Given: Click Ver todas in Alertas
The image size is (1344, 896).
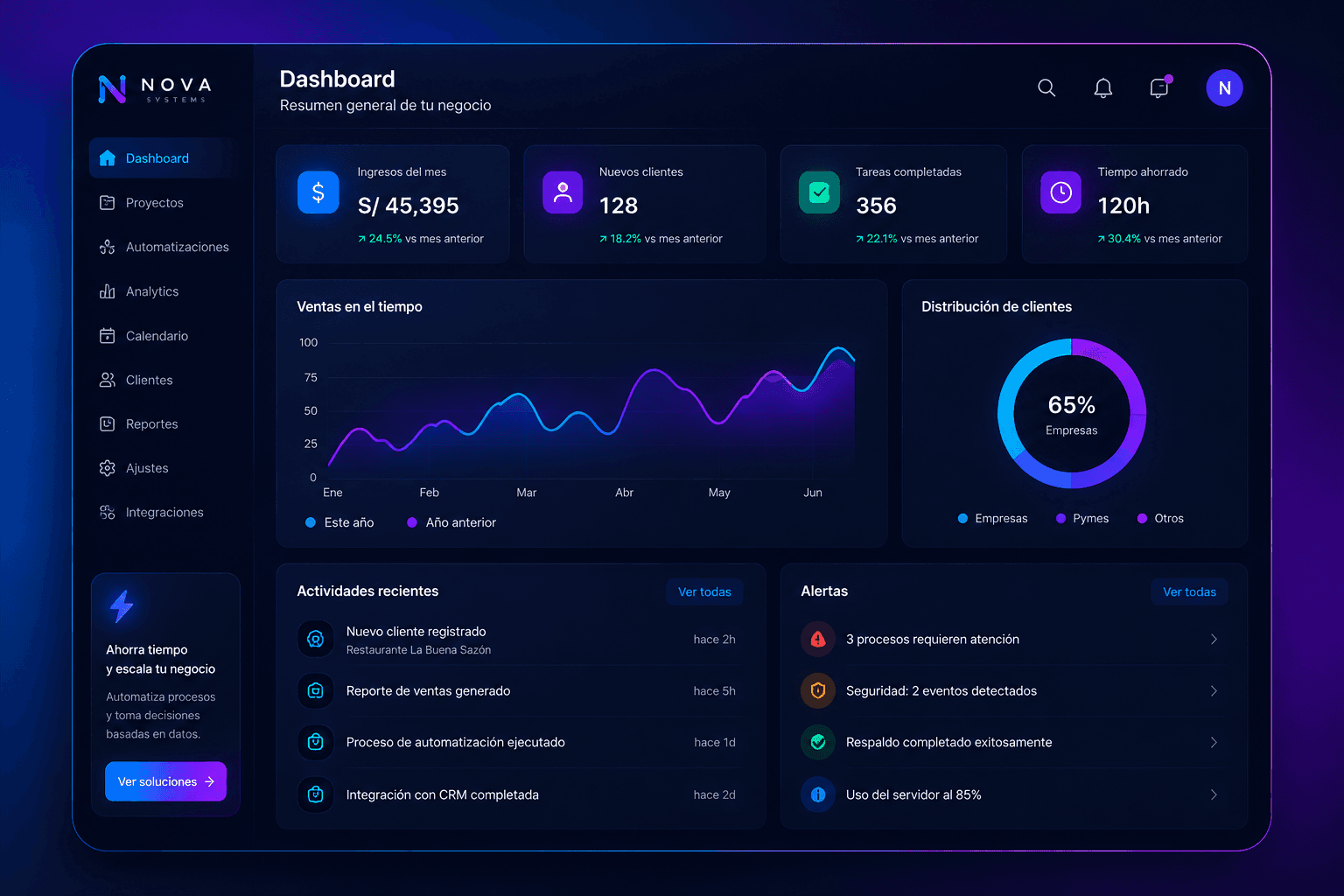Looking at the screenshot, I should (x=1189, y=592).
